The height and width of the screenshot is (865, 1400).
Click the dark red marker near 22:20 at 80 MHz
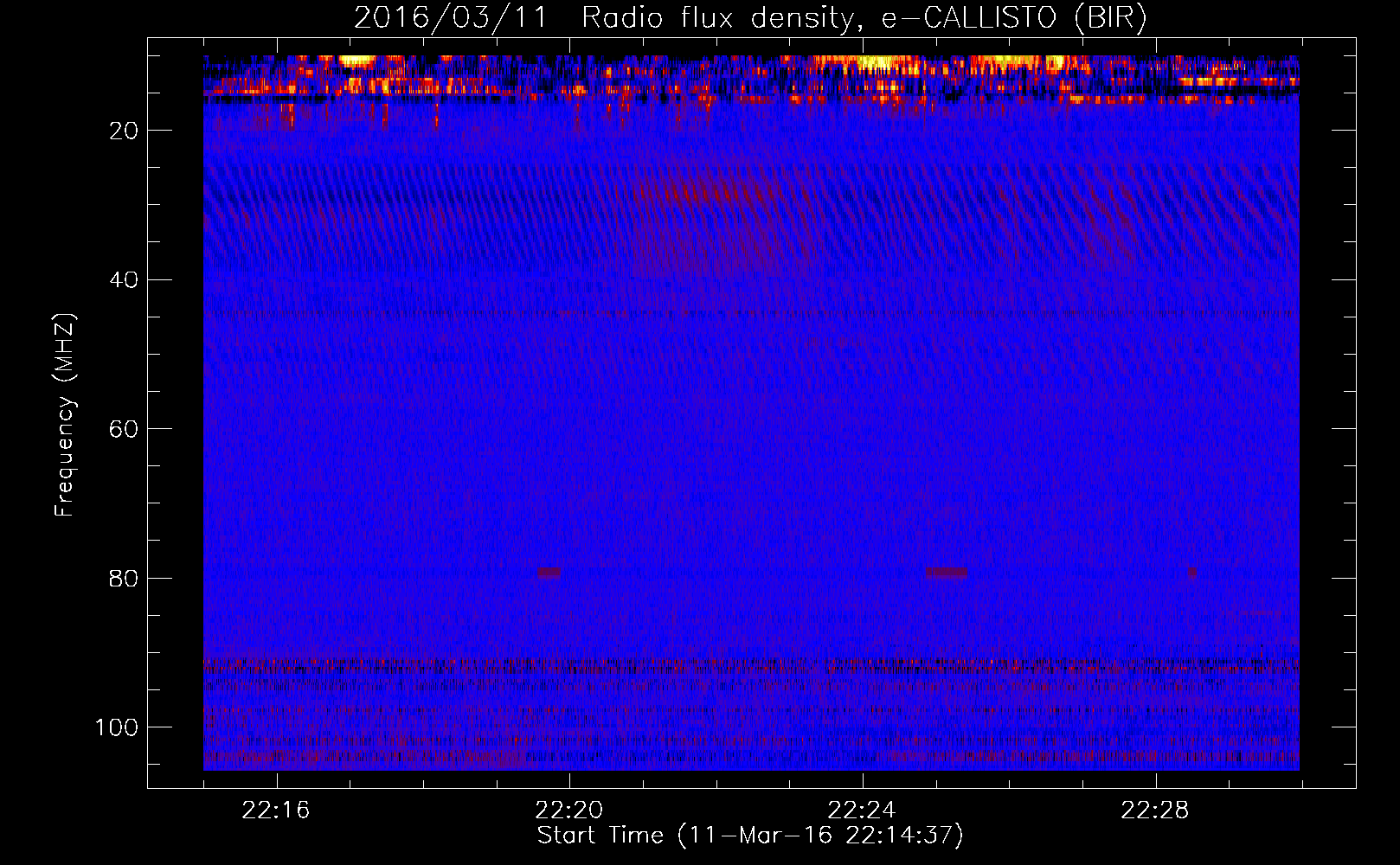coord(549,572)
